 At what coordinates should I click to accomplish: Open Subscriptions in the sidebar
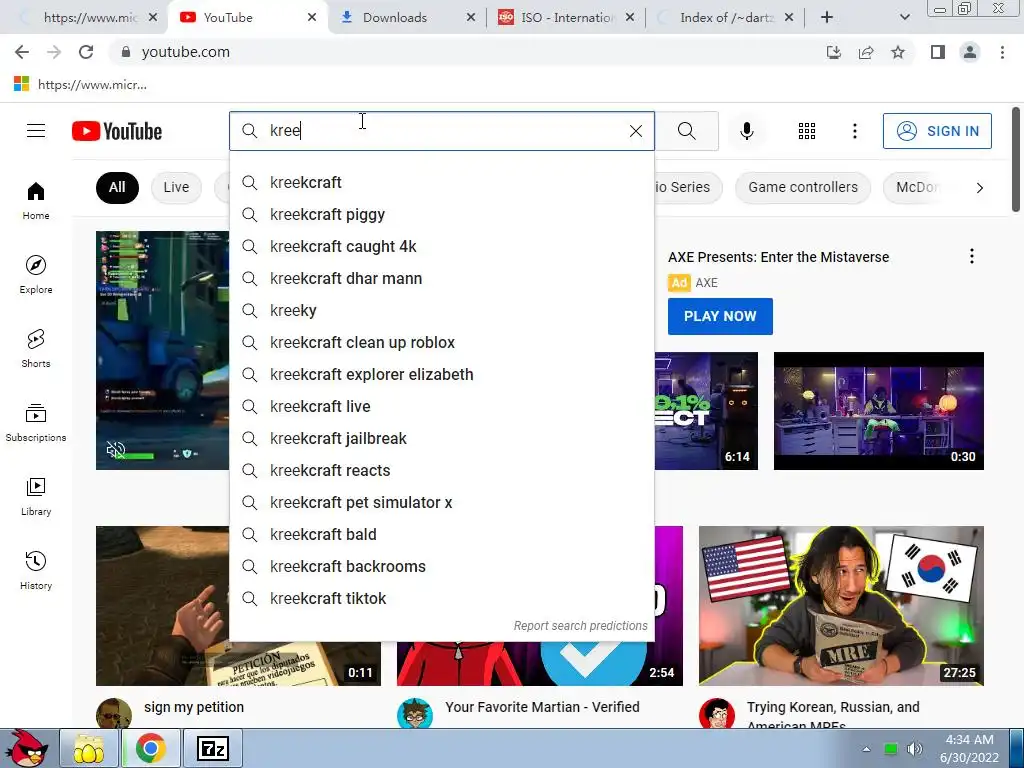(36, 423)
